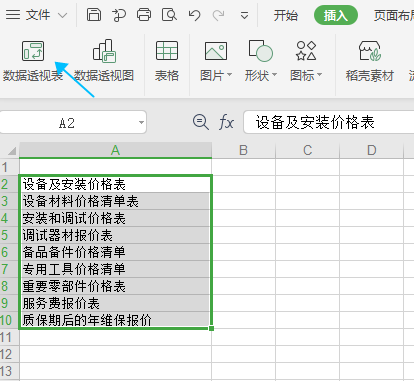This screenshot has height=381, width=414.
Task: Expand the Name Box dropdown arrow
Action: (x=142, y=122)
